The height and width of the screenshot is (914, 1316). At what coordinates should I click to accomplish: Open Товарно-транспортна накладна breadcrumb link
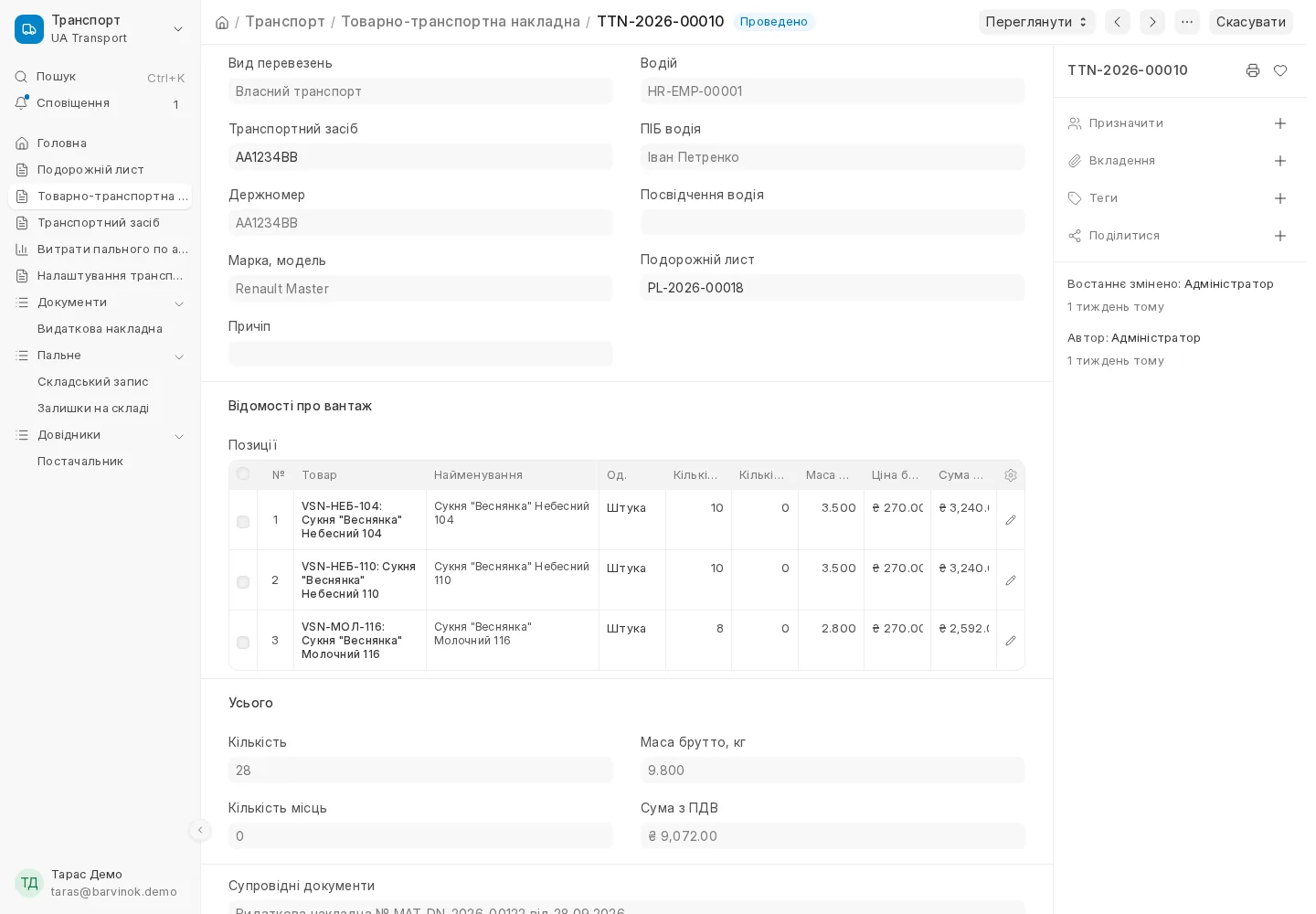click(461, 22)
